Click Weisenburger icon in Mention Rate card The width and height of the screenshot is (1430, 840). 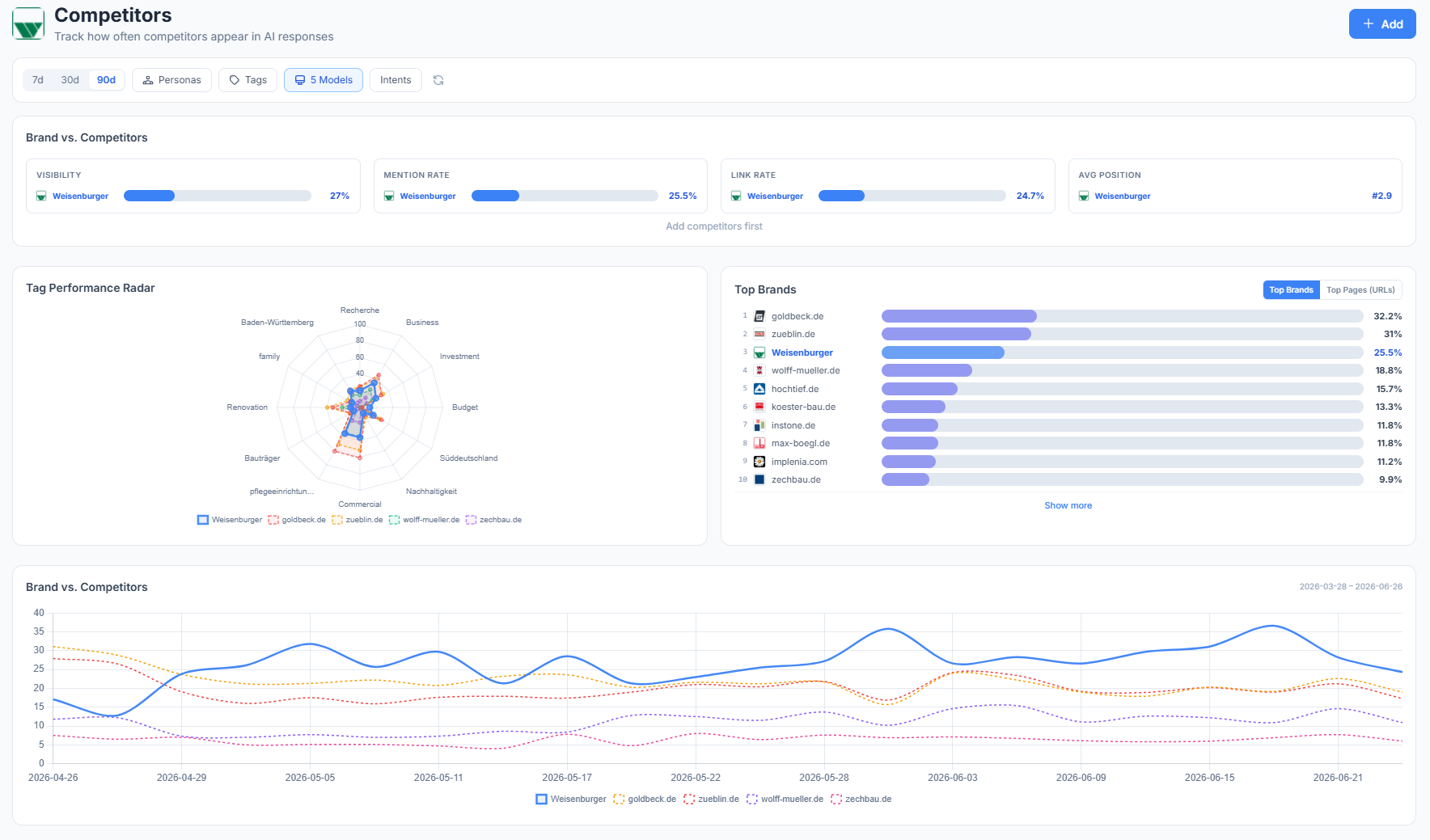click(389, 196)
